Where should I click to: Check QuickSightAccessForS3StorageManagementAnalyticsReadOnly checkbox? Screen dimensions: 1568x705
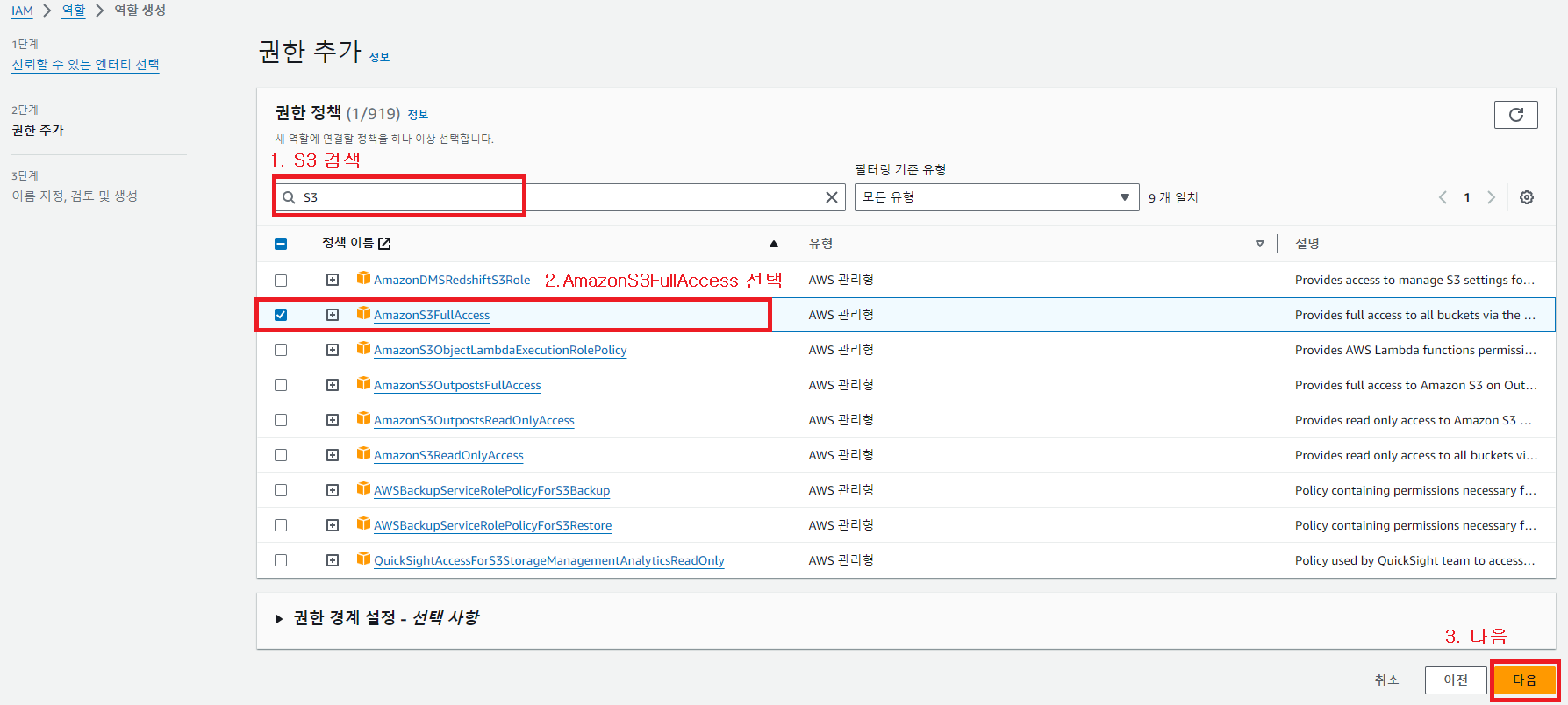281,560
